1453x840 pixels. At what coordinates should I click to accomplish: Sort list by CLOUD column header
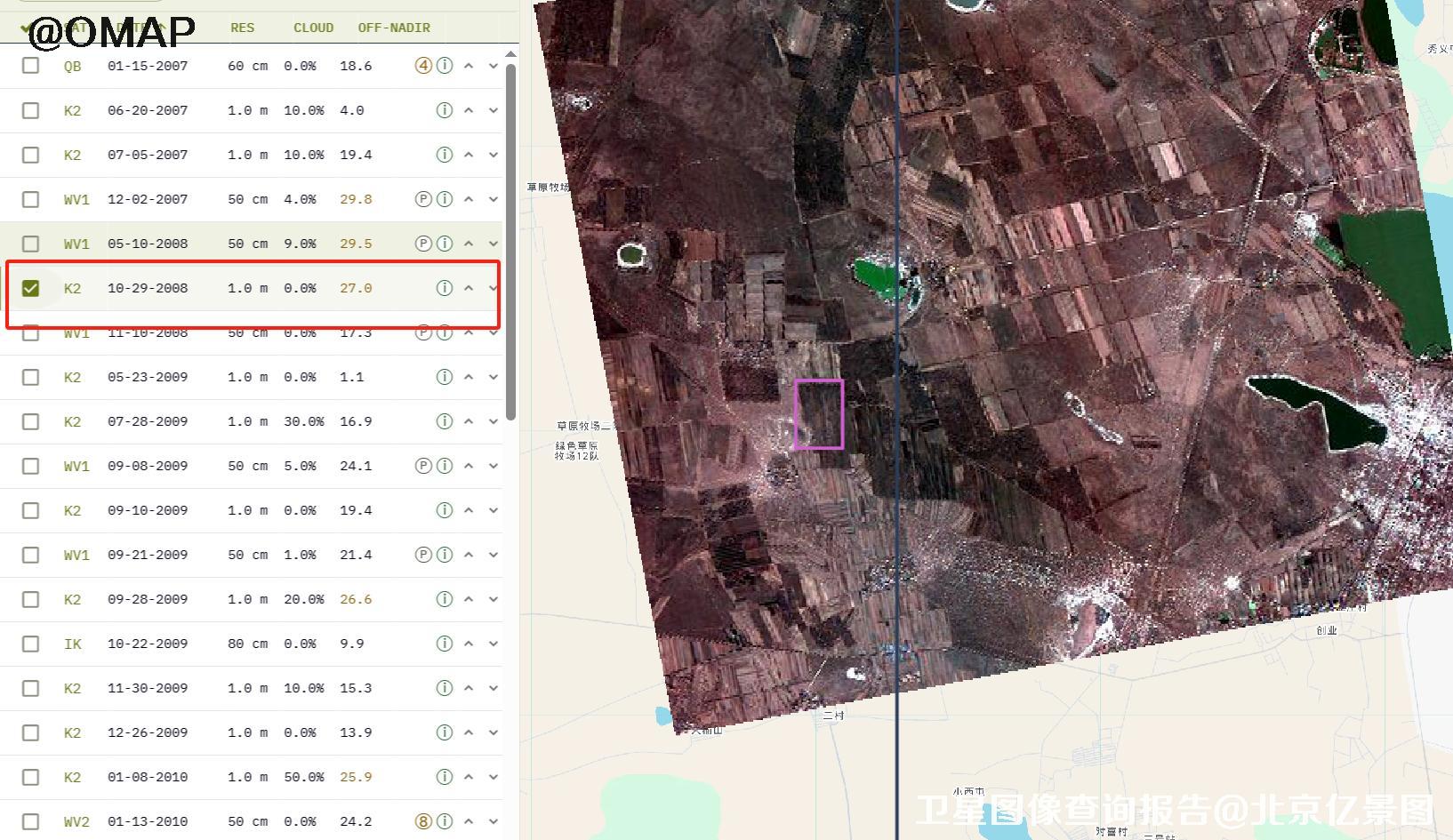point(314,28)
